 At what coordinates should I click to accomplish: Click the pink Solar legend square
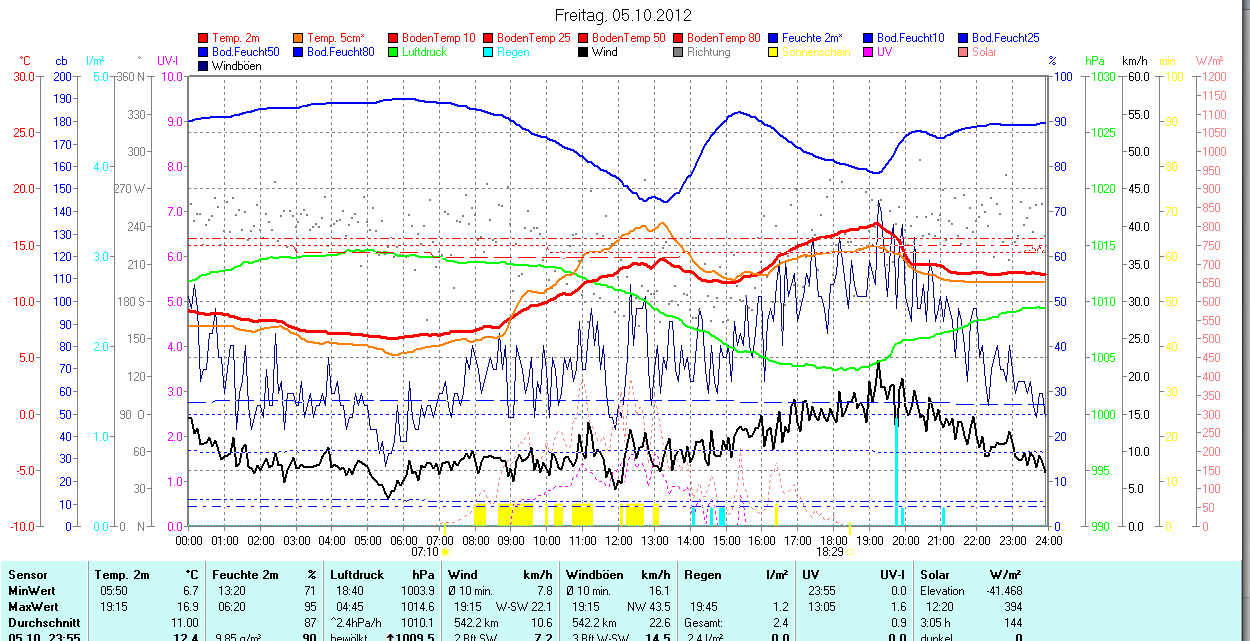pos(963,52)
